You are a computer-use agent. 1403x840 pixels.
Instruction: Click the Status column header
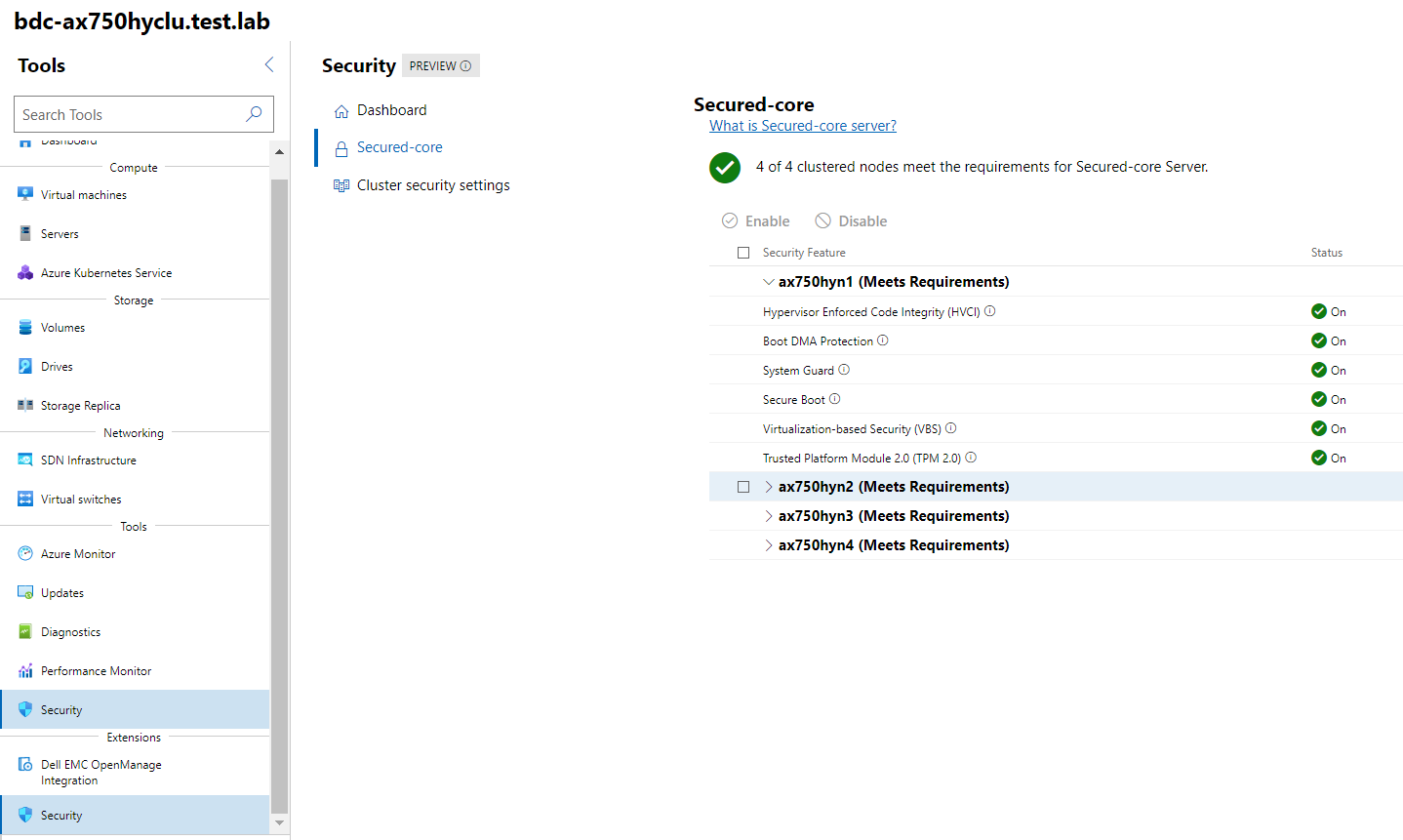coord(1327,253)
